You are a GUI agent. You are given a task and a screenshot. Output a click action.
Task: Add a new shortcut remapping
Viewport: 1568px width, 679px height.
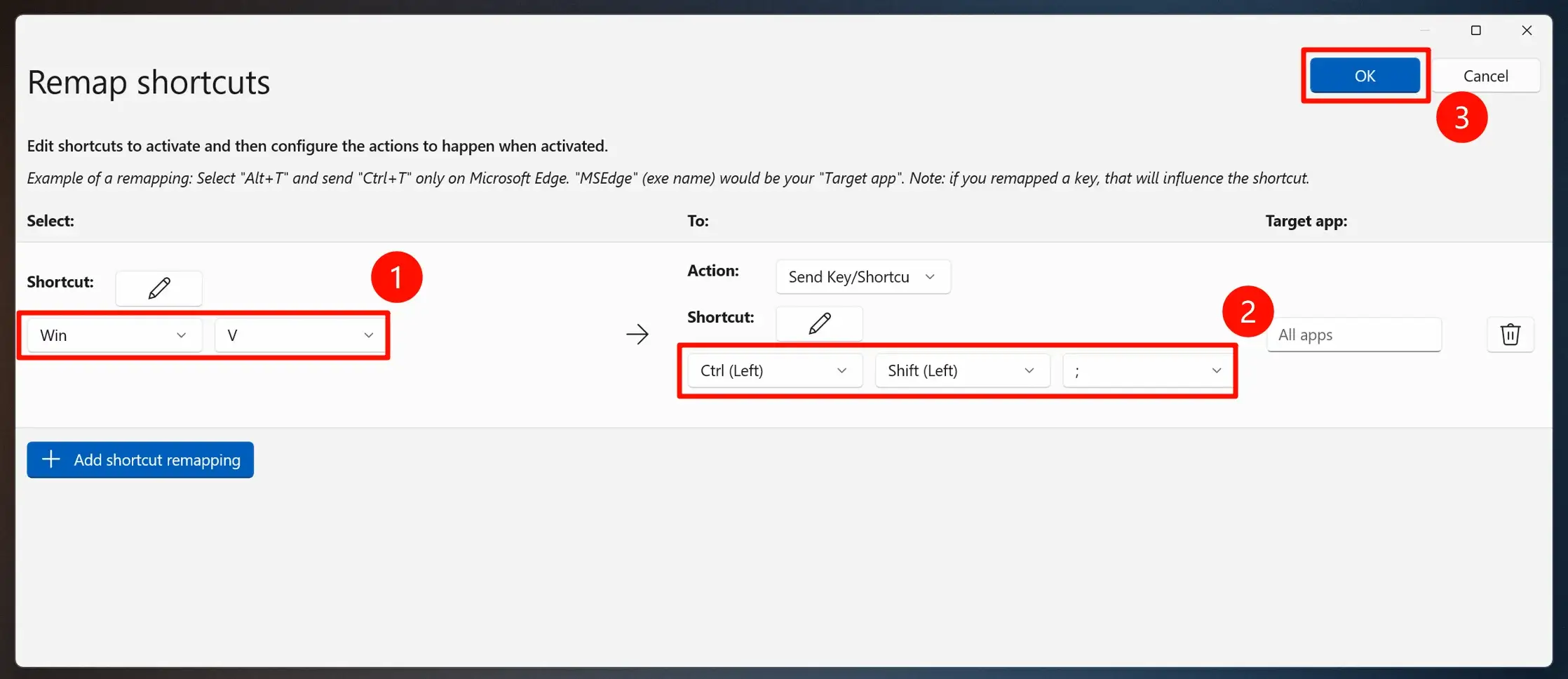coord(140,460)
